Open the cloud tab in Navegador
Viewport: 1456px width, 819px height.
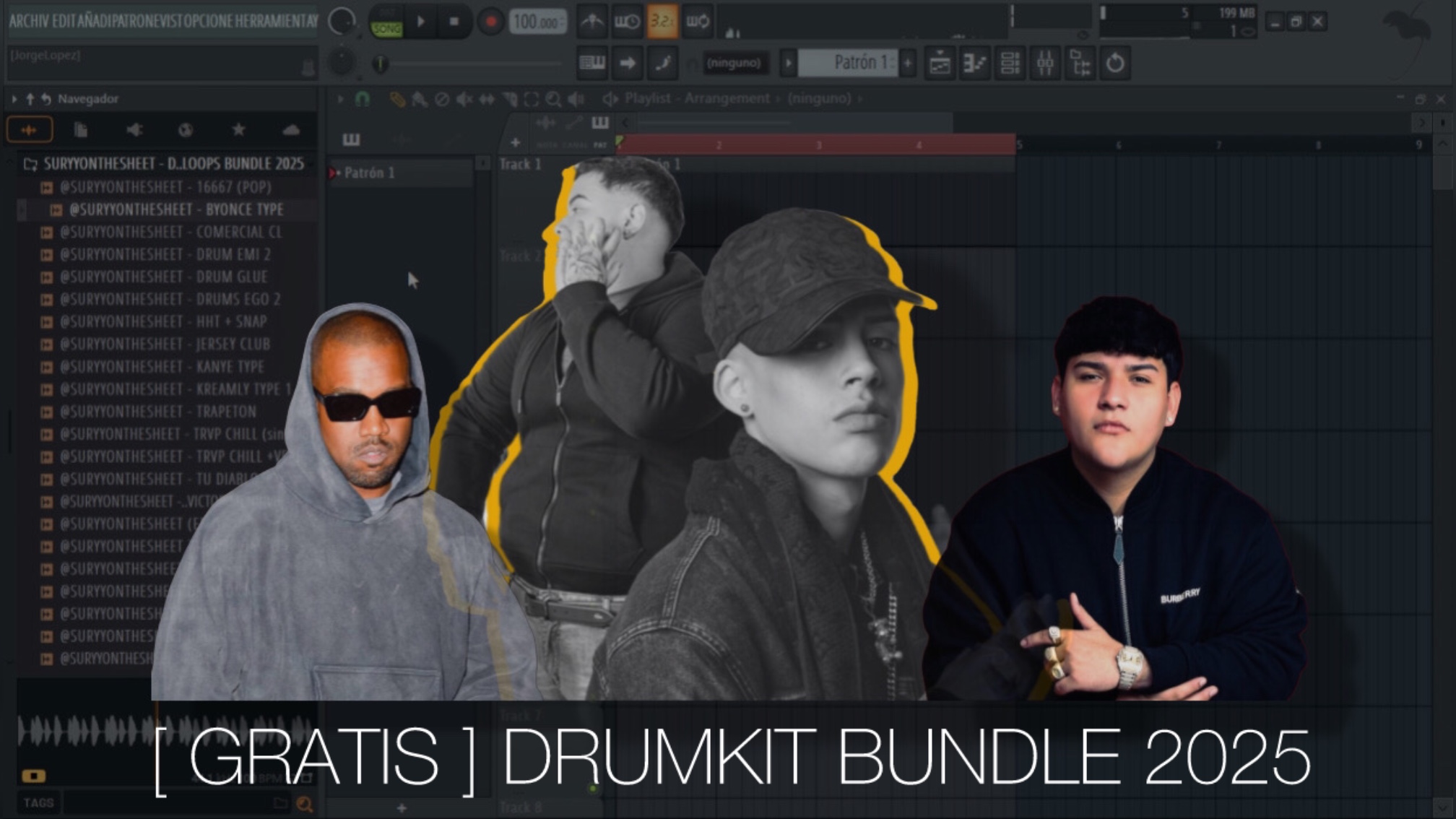pos(291,130)
